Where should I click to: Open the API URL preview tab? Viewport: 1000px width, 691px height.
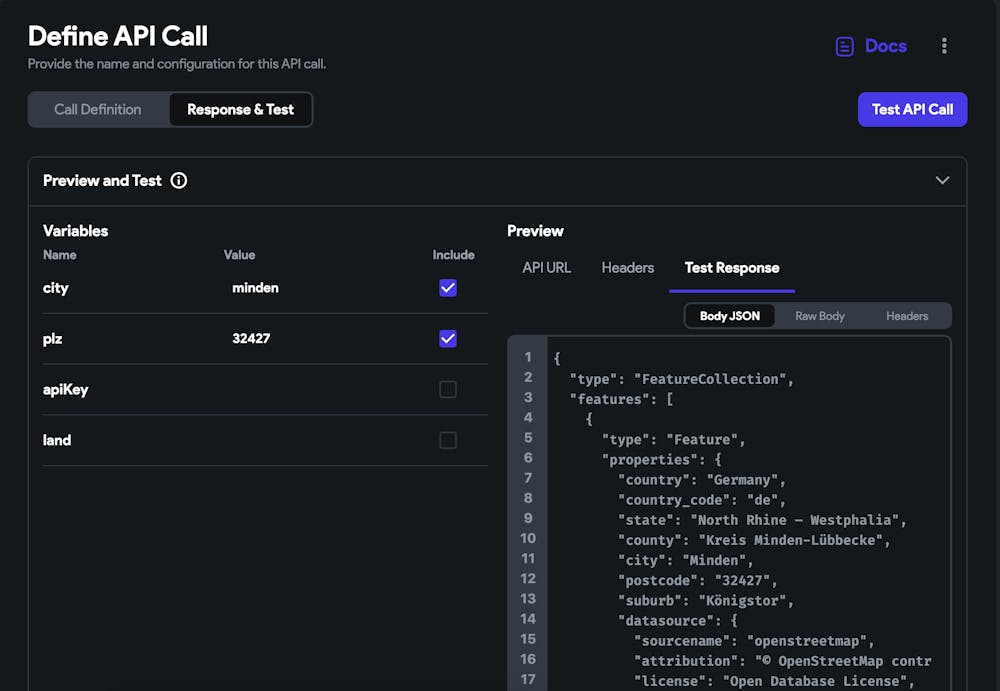click(x=546, y=267)
